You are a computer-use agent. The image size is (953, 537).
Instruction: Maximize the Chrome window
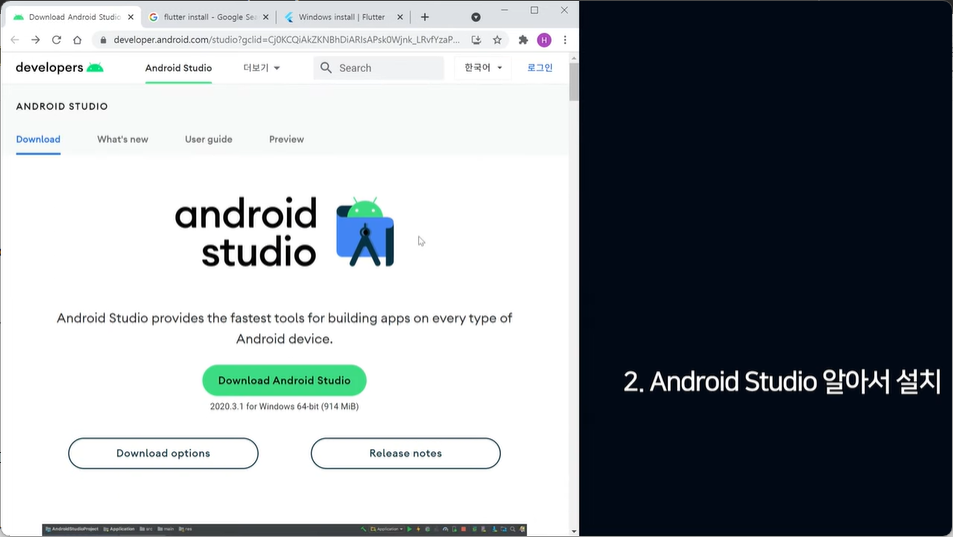pyautogui.click(x=534, y=10)
